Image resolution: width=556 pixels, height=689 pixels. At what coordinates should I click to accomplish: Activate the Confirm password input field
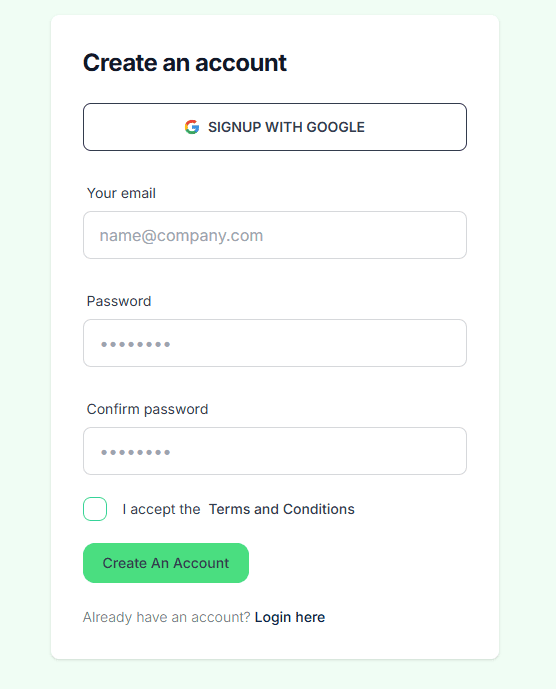coord(275,451)
